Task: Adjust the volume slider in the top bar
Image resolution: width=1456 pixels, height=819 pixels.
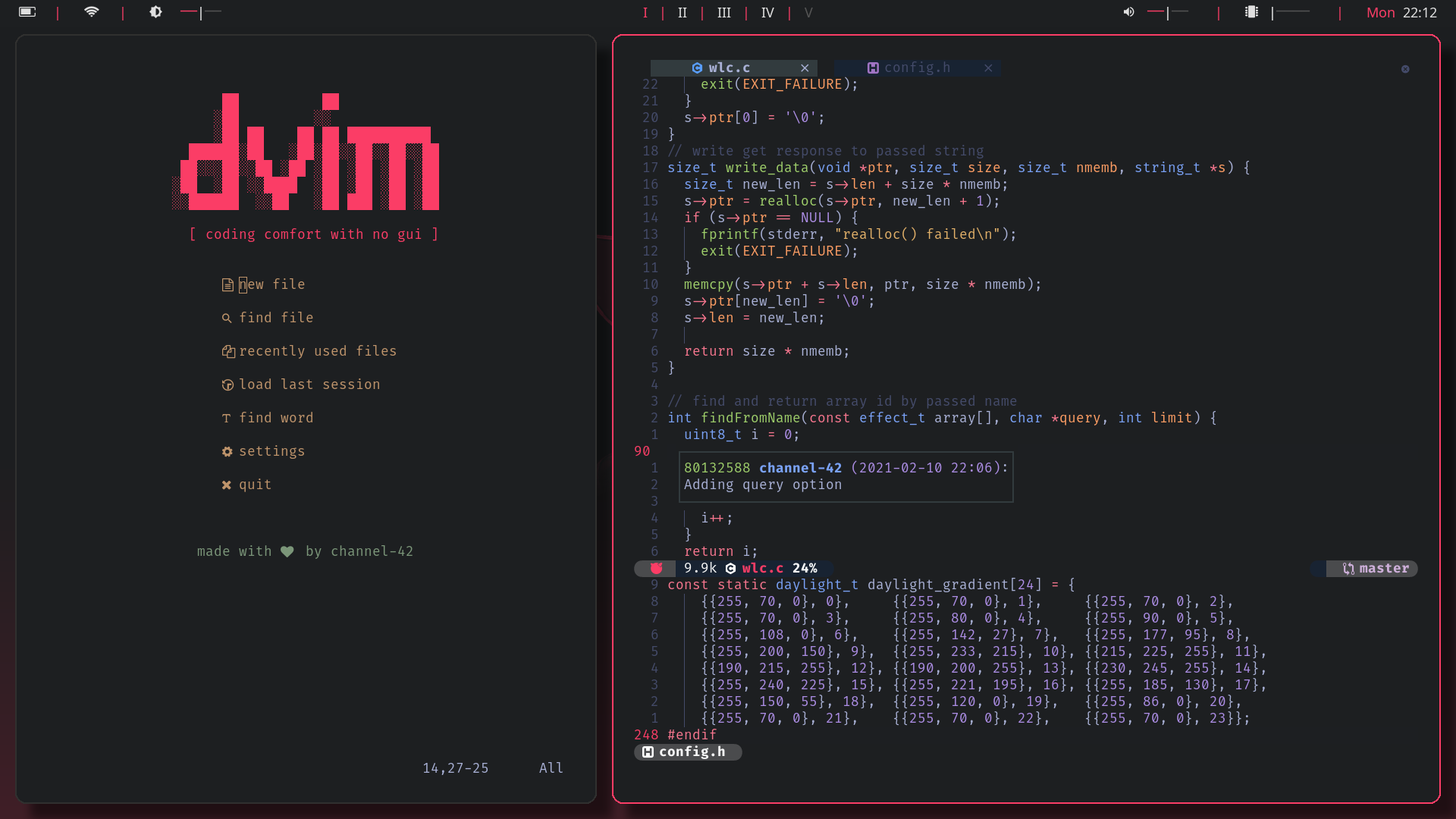Action: (x=1168, y=12)
